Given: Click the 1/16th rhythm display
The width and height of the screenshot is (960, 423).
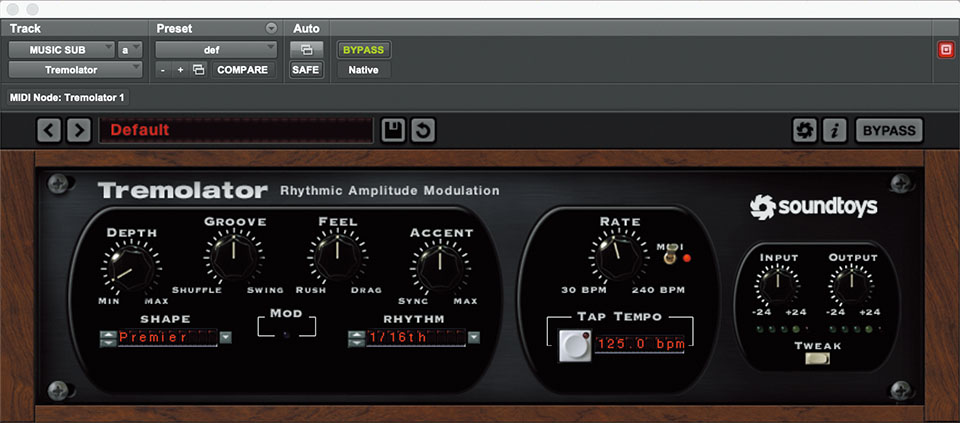Looking at the screenshot, I should coord(416,337).
